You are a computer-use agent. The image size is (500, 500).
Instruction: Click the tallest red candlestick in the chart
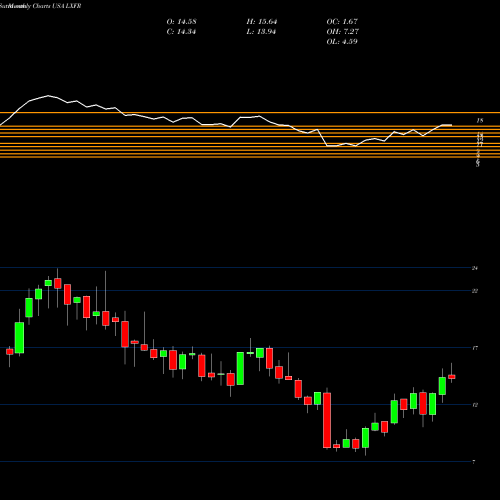tap(327, 420)
